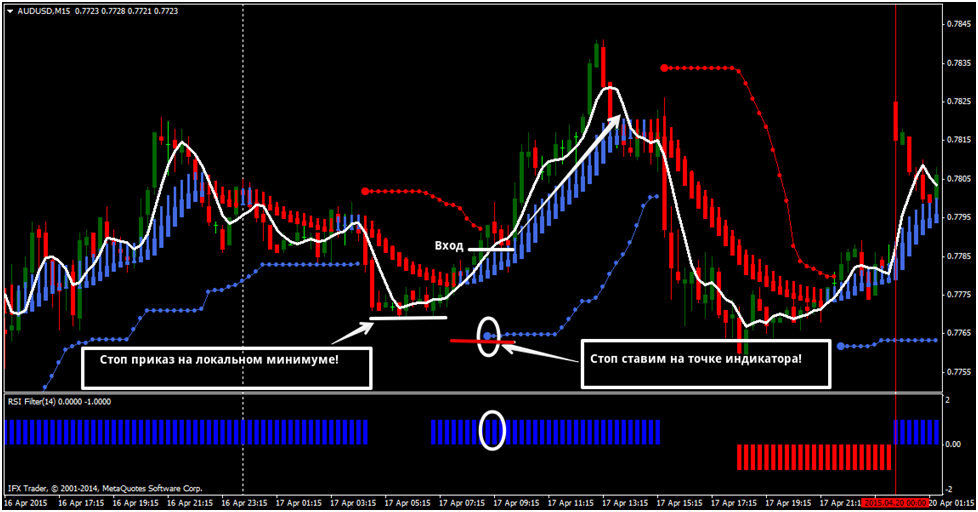
Task: Click the 16 Apr 21:15 time label
Action: [190, 502]
